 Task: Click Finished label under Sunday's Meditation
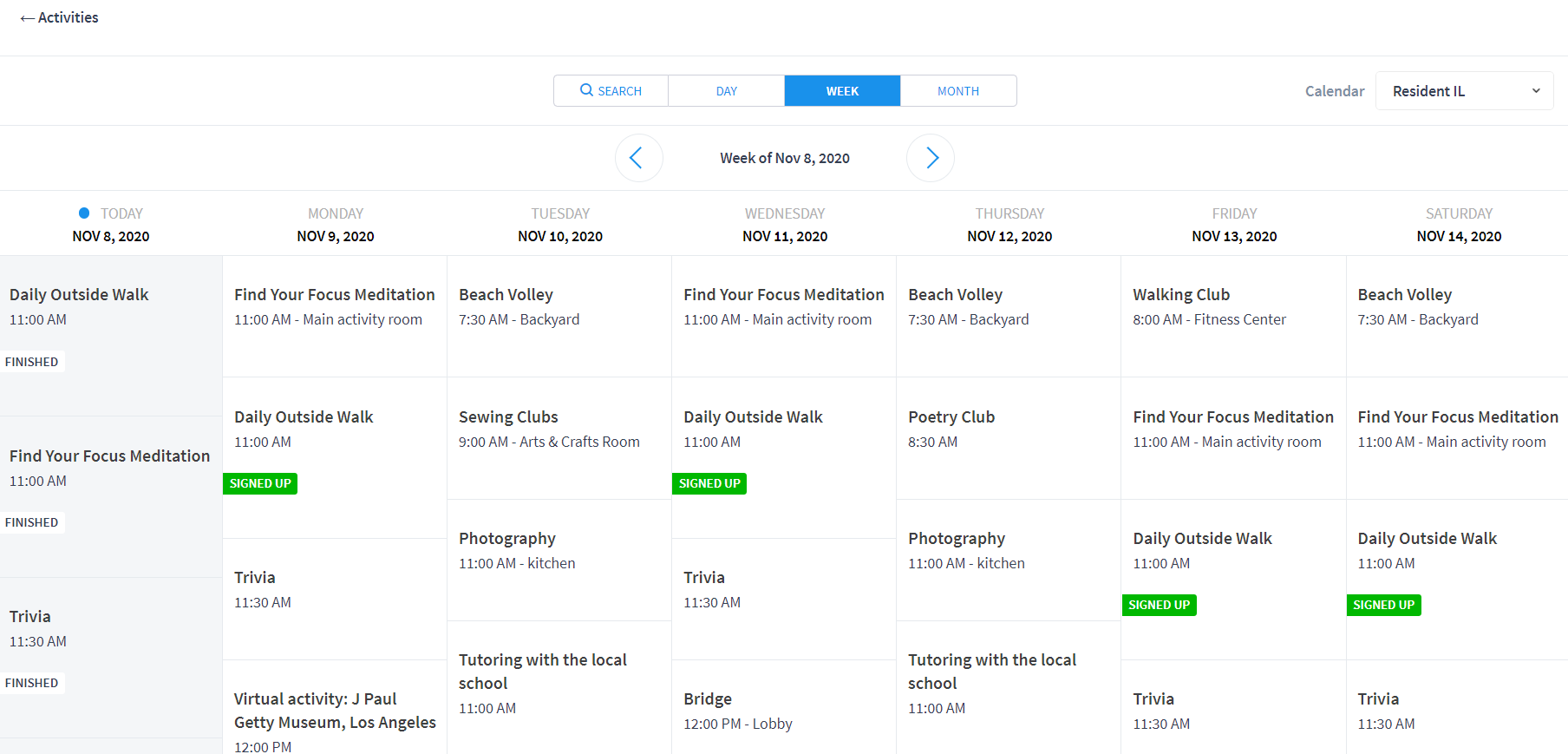pyautogui.click(x=32, y=522)
